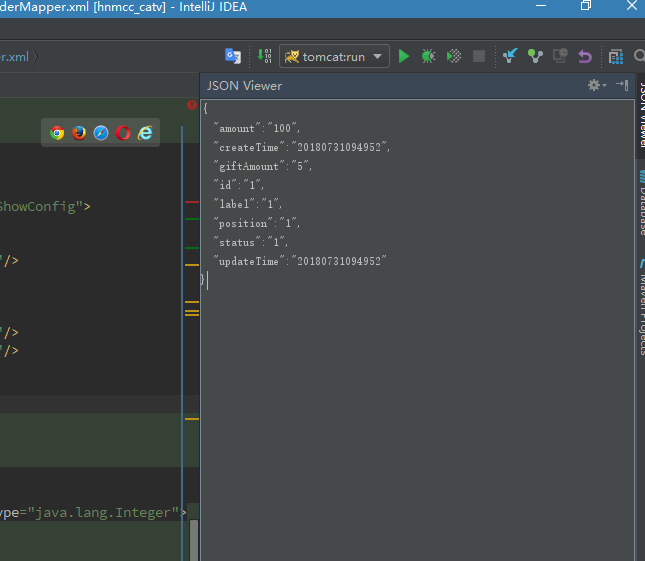Click the green VCS commit icon

pyautogui.click(x=535, y=56)
